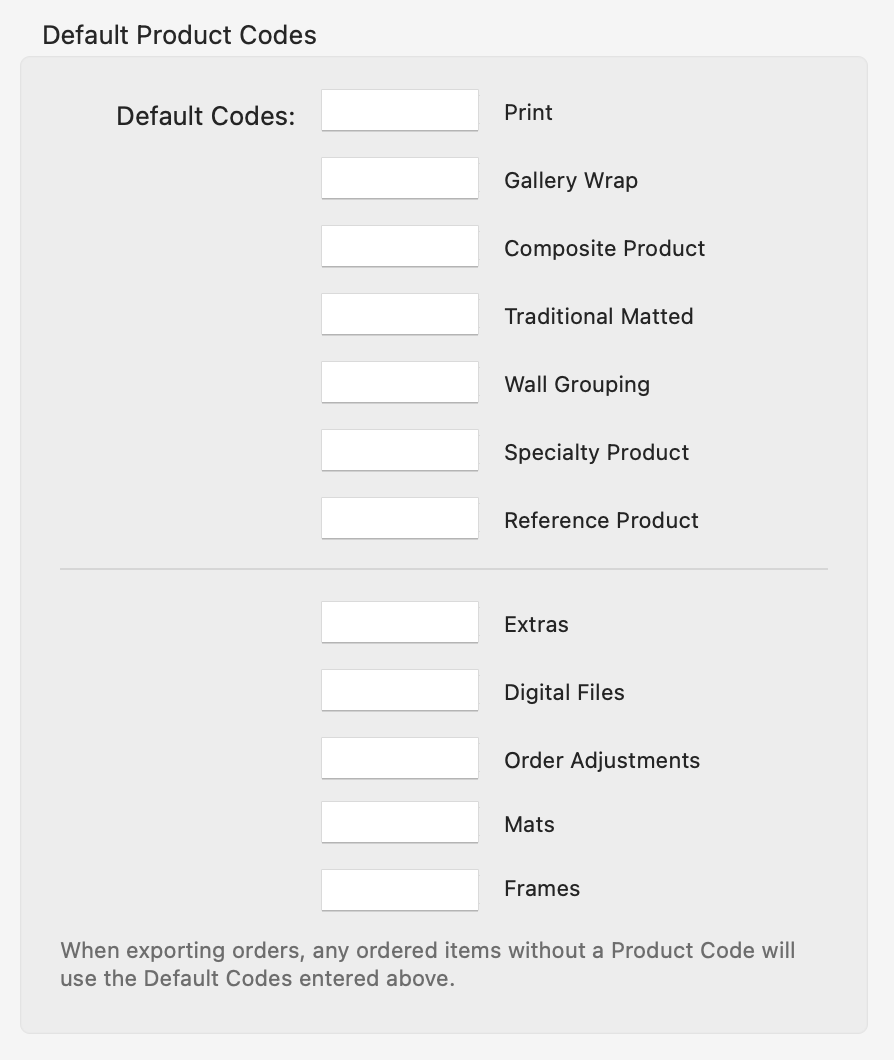The width and height of the screenshot is (894, 1060).
Task: Click the Print default code field
Action: click(x=399, y=111)
